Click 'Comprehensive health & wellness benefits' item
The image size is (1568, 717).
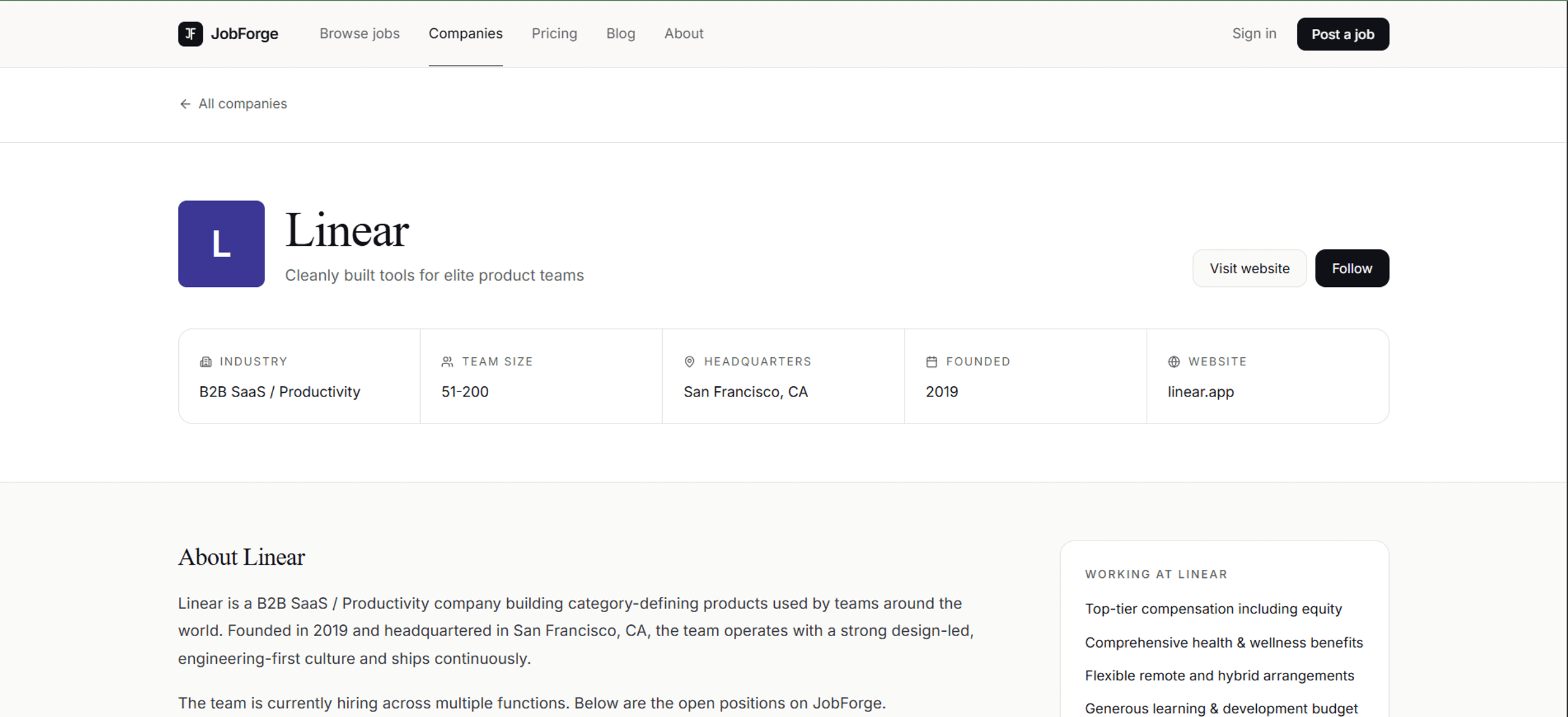pyautogui.click(x=1224, y=643)
